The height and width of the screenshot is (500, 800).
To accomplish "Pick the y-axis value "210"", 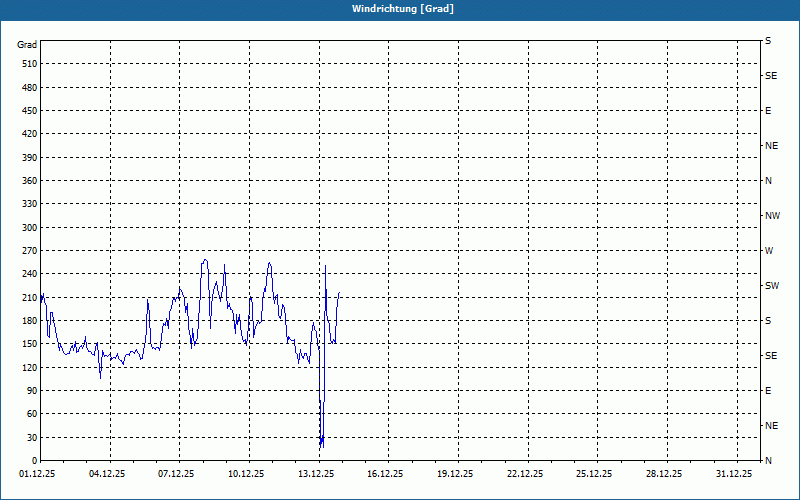I will click(30, 297).
